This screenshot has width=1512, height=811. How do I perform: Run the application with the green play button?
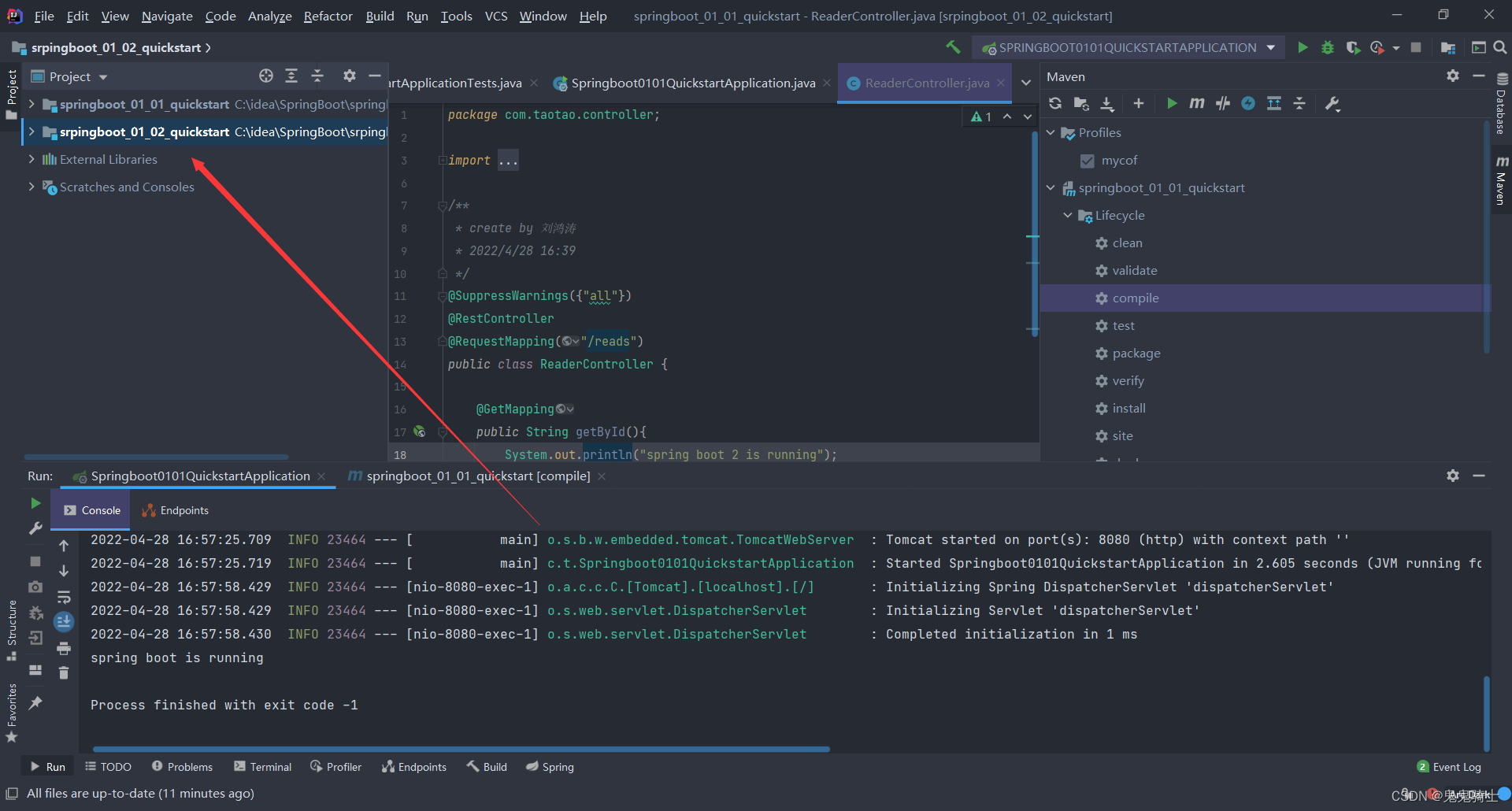tap(1303, 47)
